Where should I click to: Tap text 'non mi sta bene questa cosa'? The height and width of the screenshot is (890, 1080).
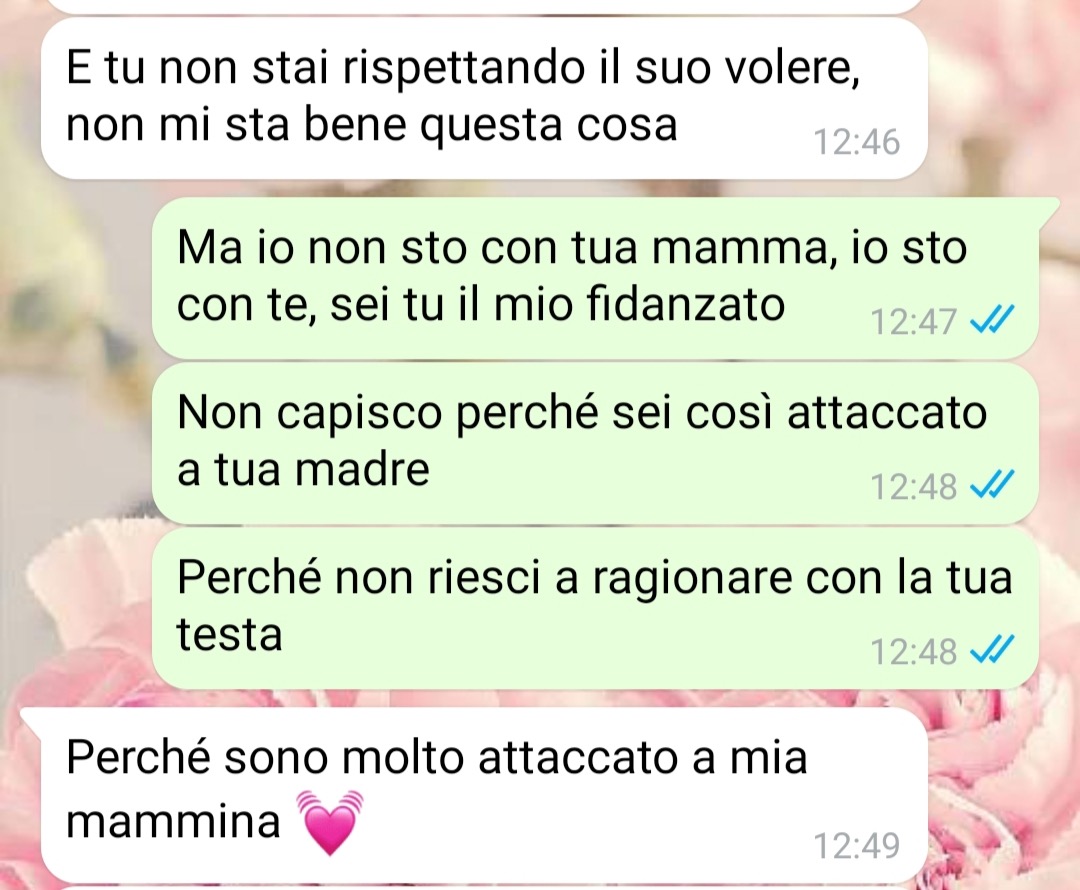coord(372,127)
